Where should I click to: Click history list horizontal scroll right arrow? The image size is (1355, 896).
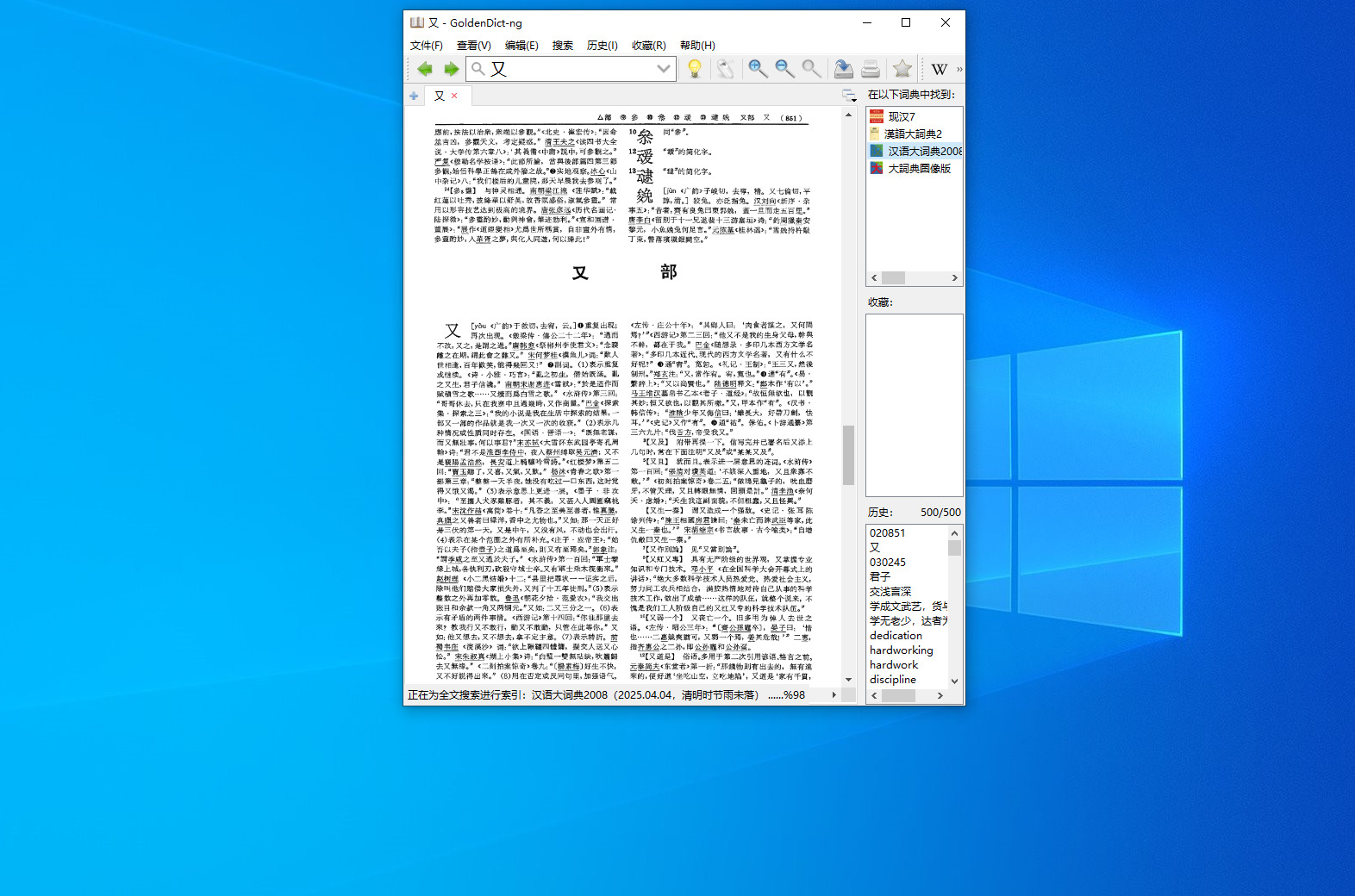[x=940, y=695]
